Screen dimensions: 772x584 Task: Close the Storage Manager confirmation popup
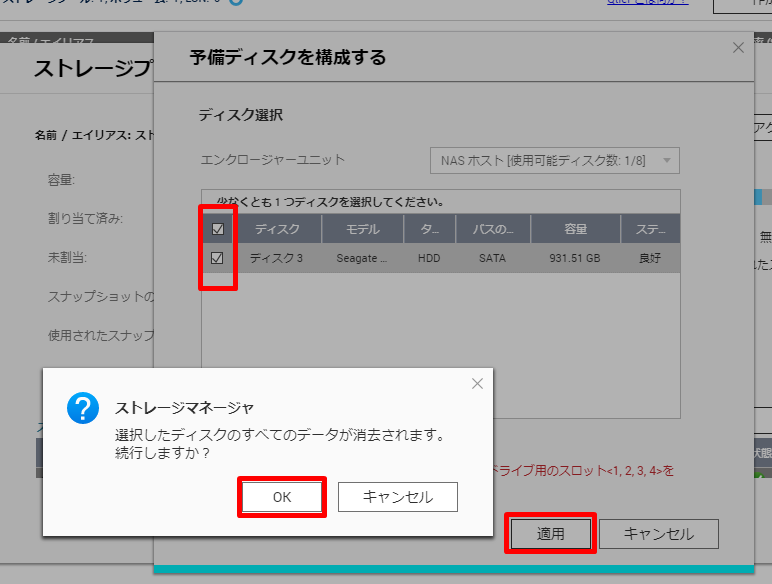[x=477, y=384]
